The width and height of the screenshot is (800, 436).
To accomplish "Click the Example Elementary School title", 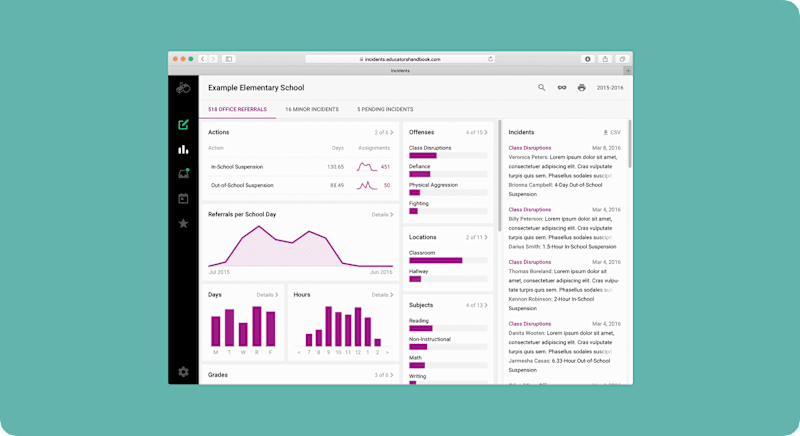I will pyautogui.click(x=256, y=88).
